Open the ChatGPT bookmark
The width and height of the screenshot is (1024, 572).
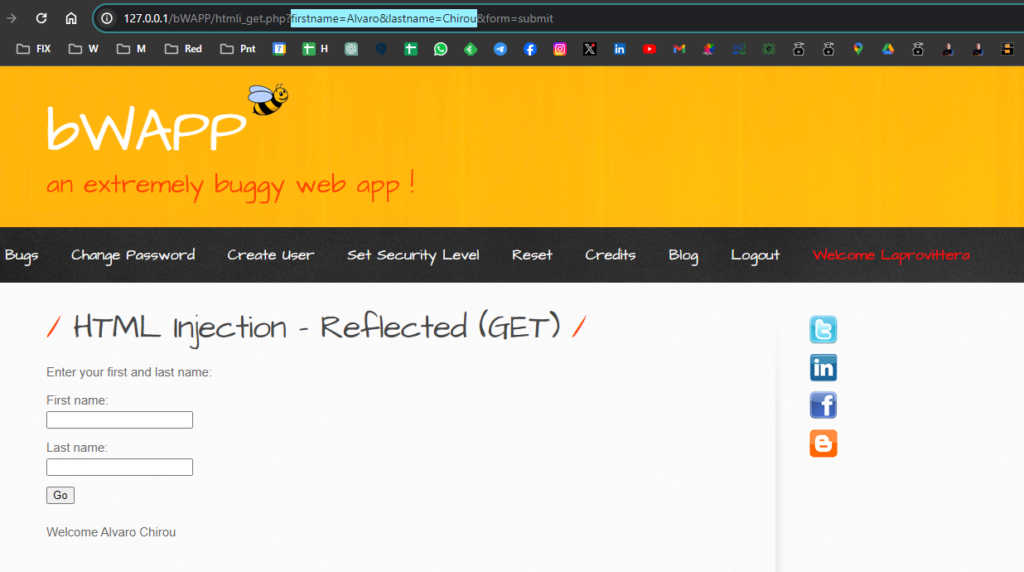(351, 49)
